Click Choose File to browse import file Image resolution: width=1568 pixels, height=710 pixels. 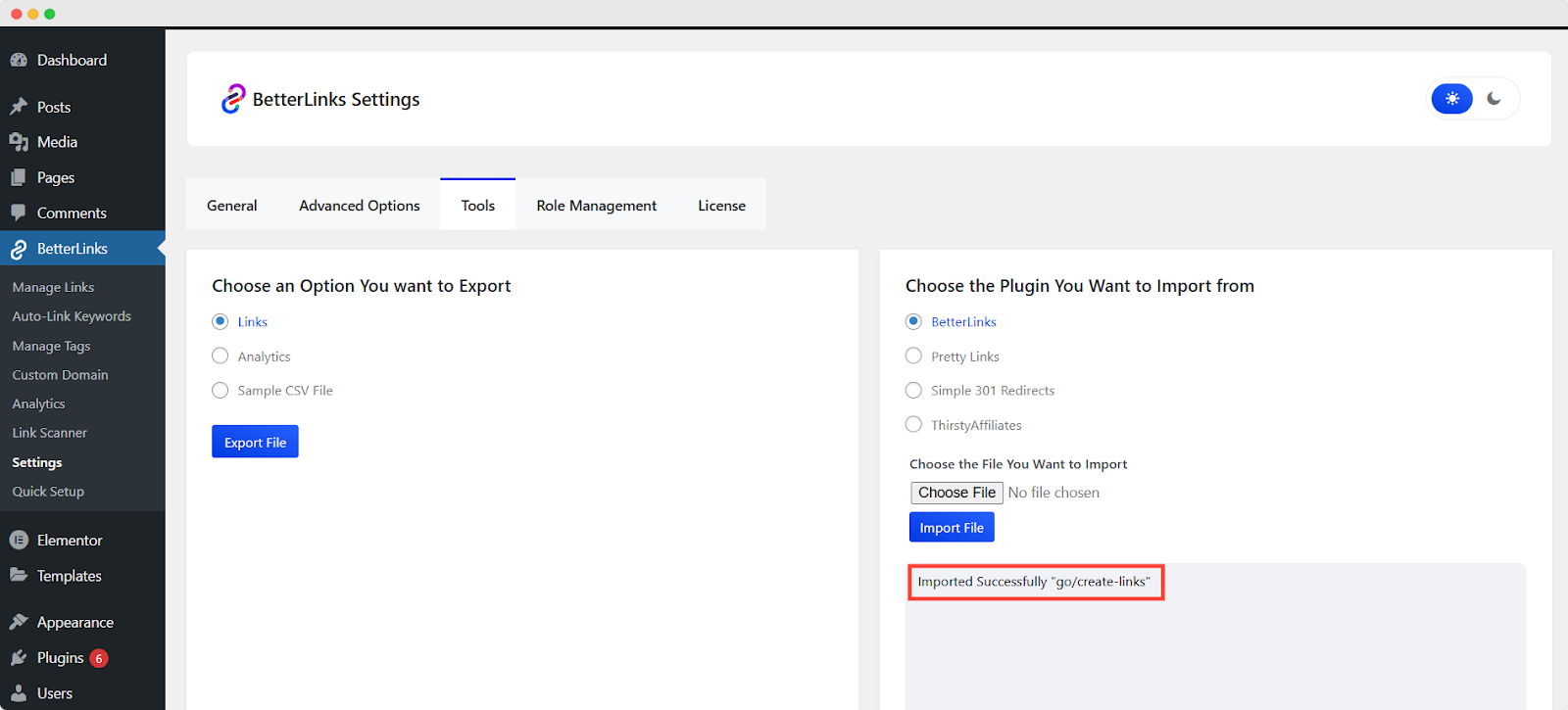pyautogui.click(x=956, y=493)
